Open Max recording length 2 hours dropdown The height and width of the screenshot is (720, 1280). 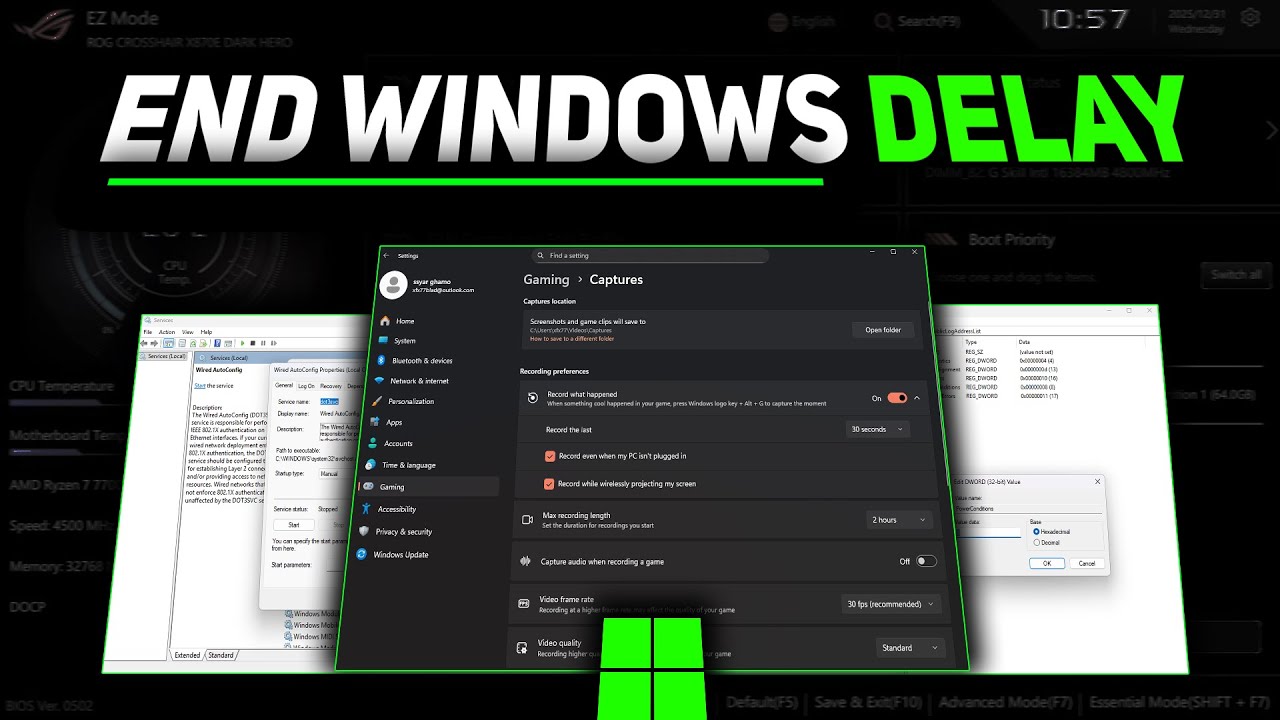[x=899, y=520]
